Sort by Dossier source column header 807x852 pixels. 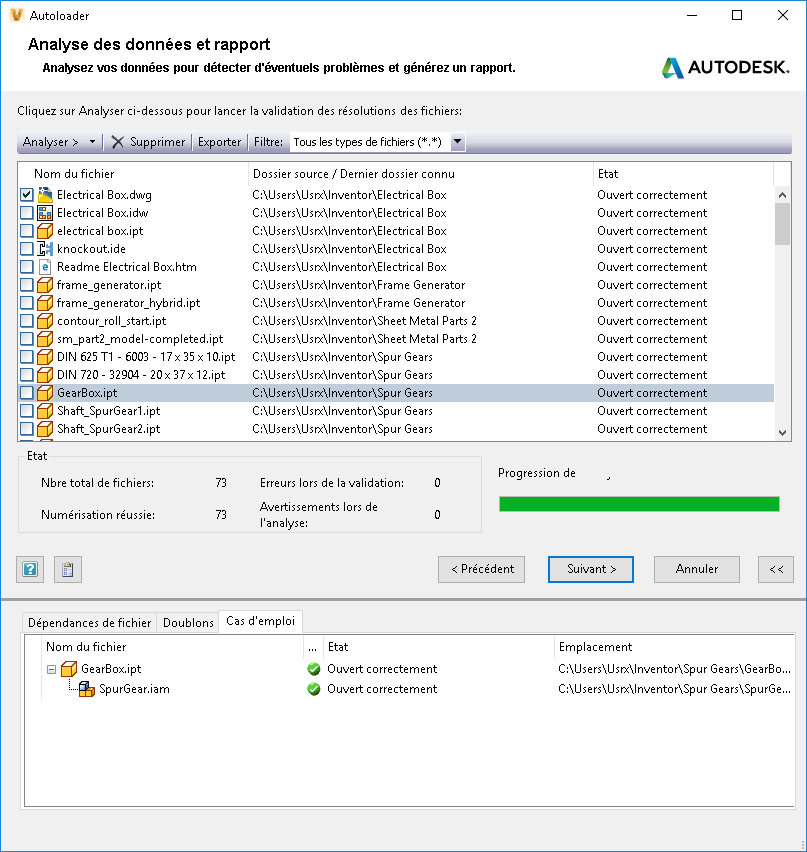(x=421, y=174)
